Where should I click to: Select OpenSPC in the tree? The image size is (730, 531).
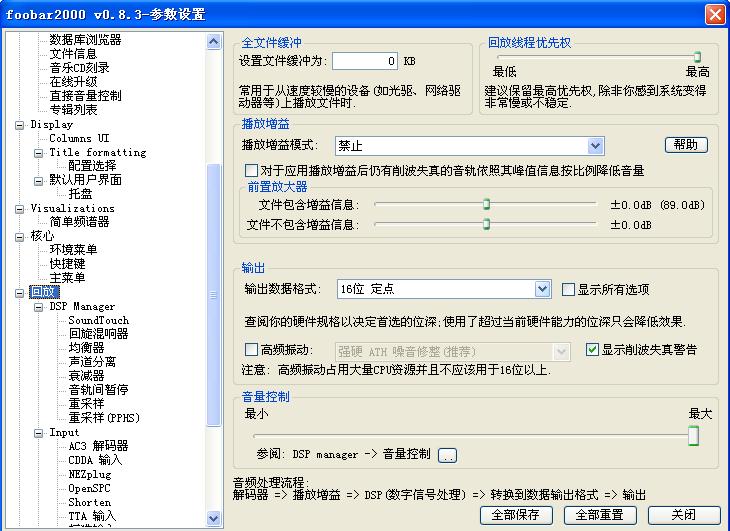[x=89, y=488]
